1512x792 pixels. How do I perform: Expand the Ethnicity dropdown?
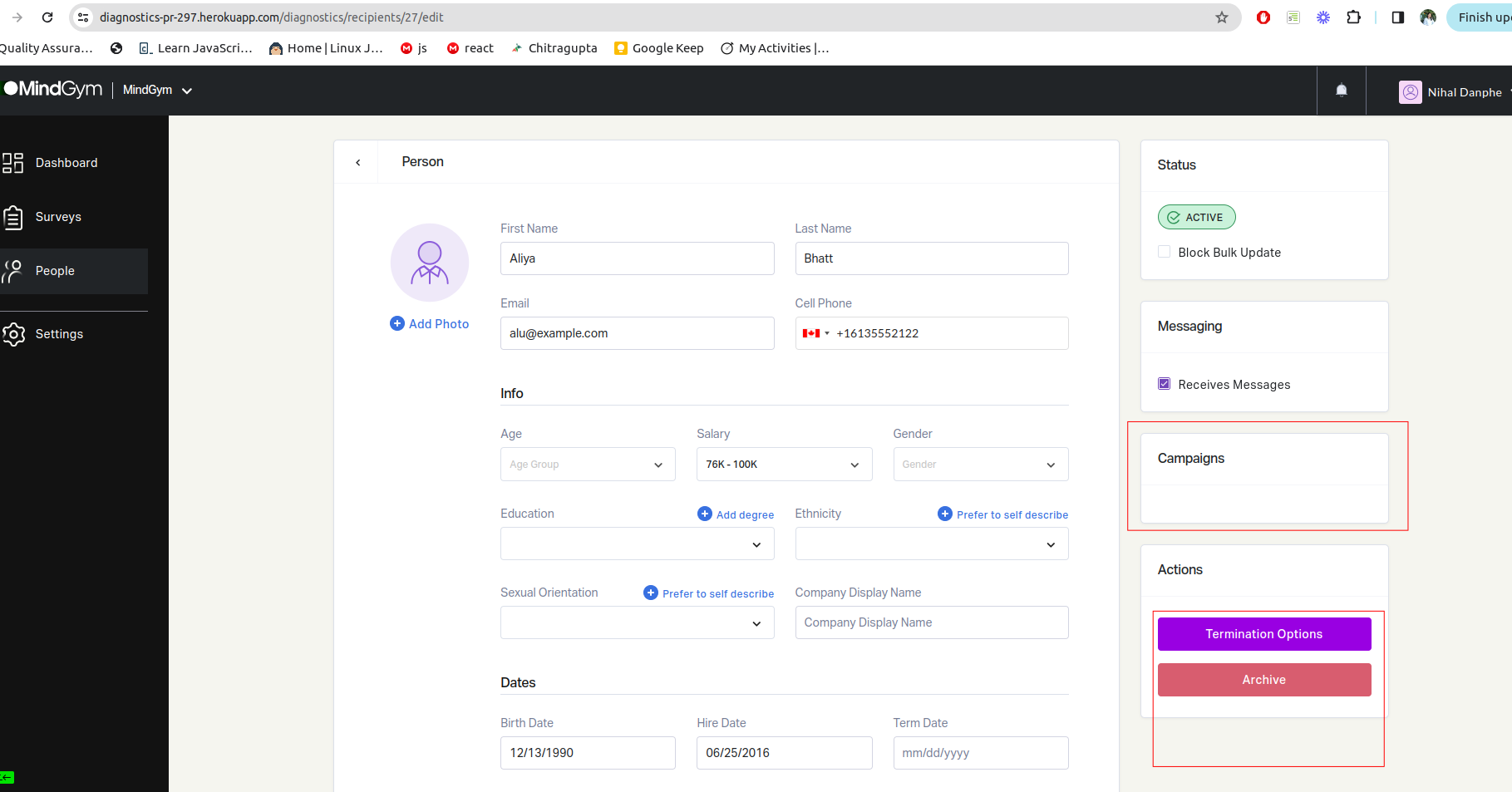[x=932, y=544]
